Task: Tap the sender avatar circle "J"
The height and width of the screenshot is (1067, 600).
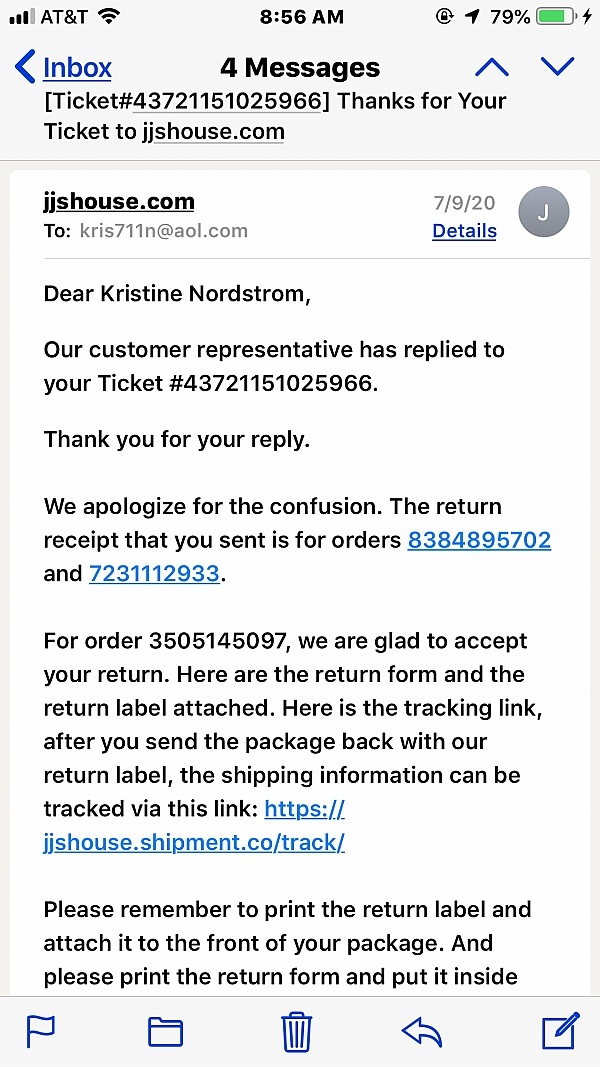Action: tap(544, 213)
